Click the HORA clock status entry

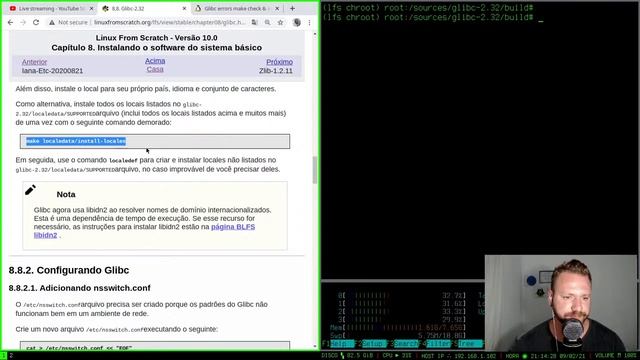(x=546, y=356)
